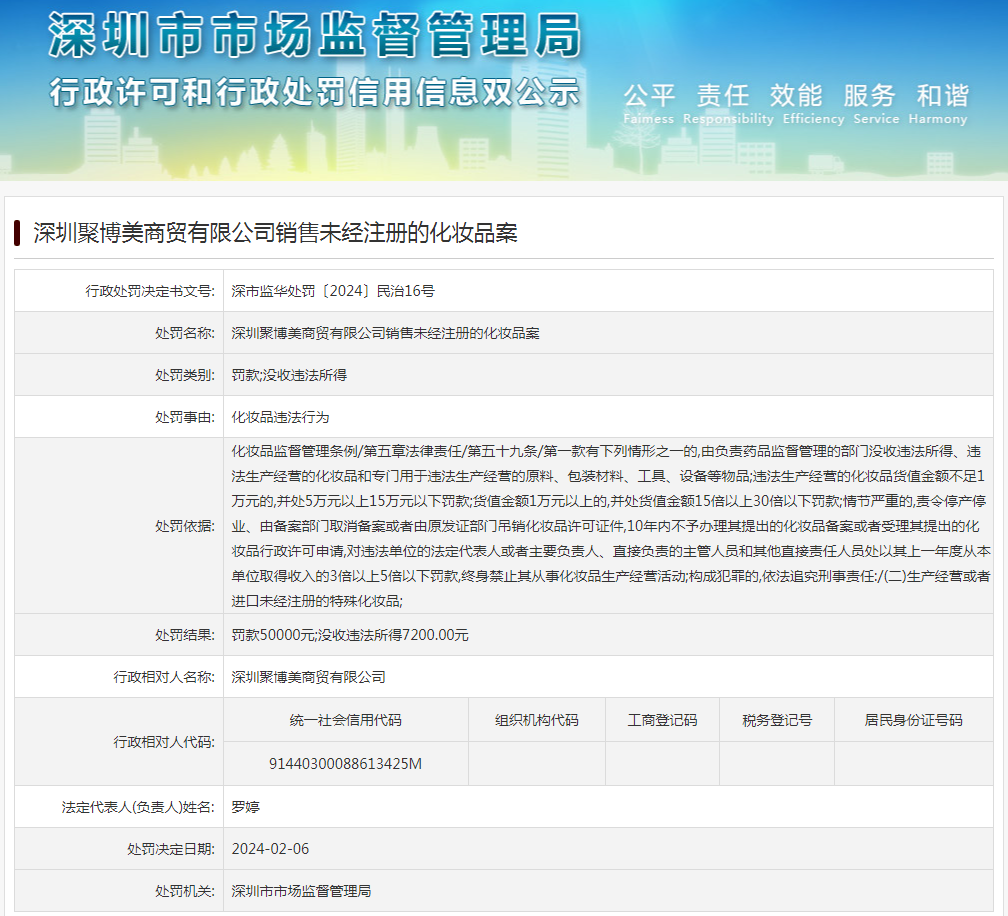Click the 组织机构代码 column header
The width and height of the screenshot is (1008, 916).
tap(537, 720)
